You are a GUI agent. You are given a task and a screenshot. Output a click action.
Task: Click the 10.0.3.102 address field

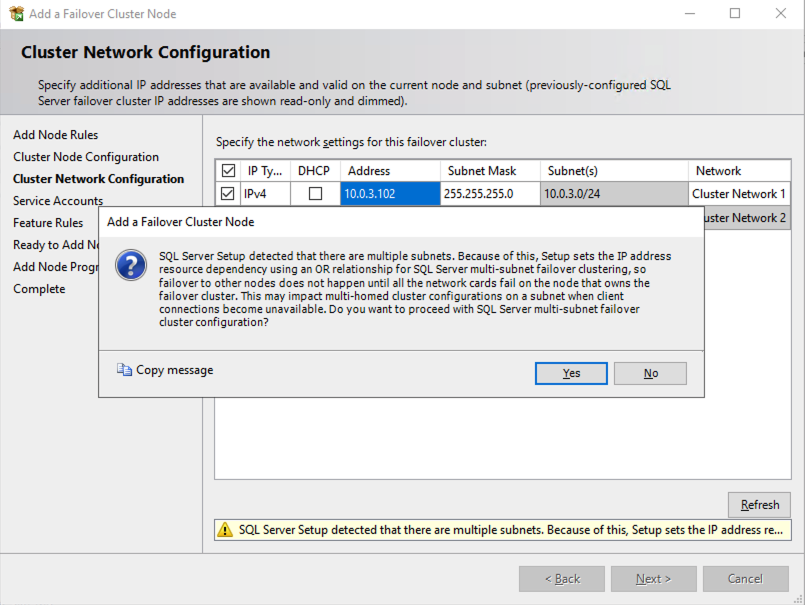389,194
